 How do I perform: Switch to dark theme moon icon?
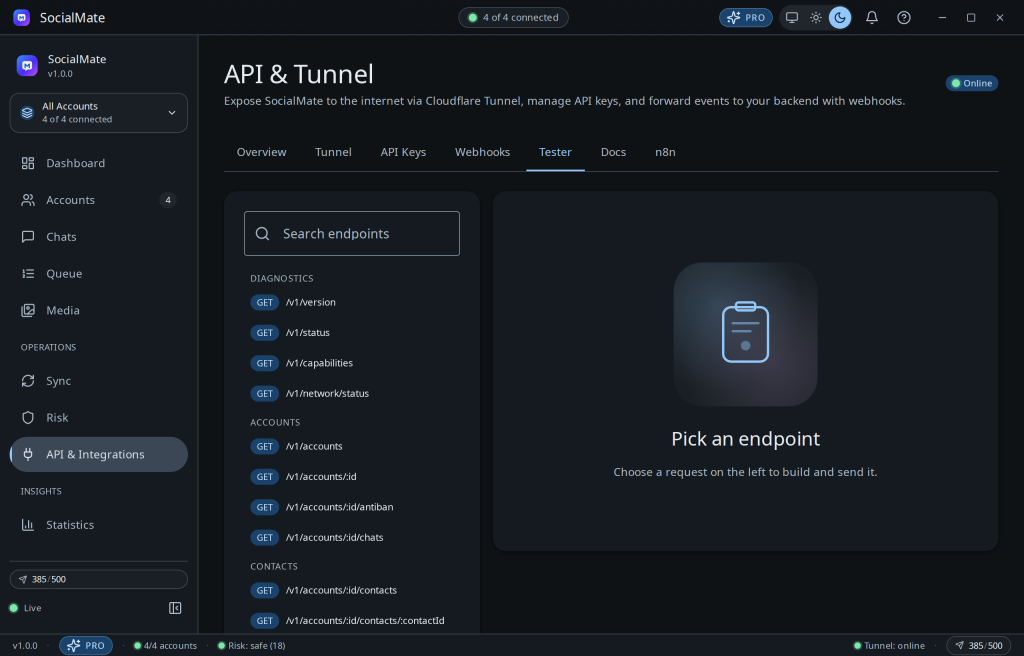pos(840,18)
